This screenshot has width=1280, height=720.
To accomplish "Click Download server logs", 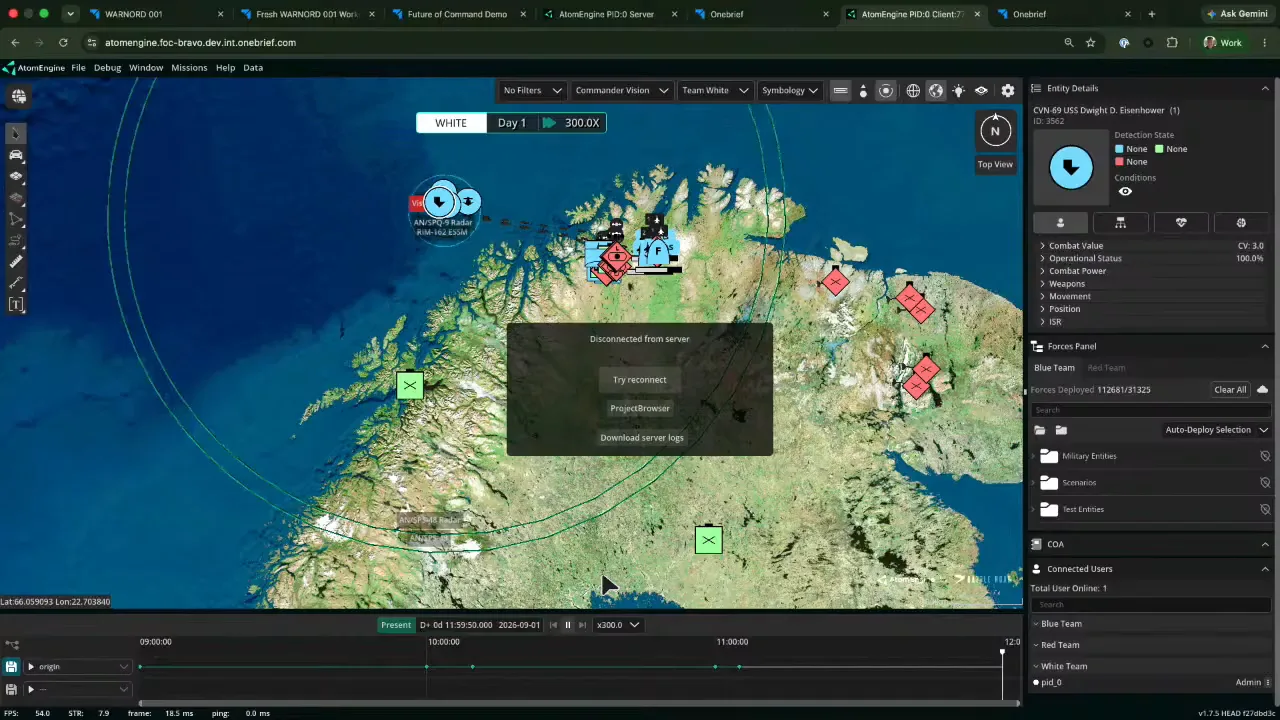I will tap(642, 438).
